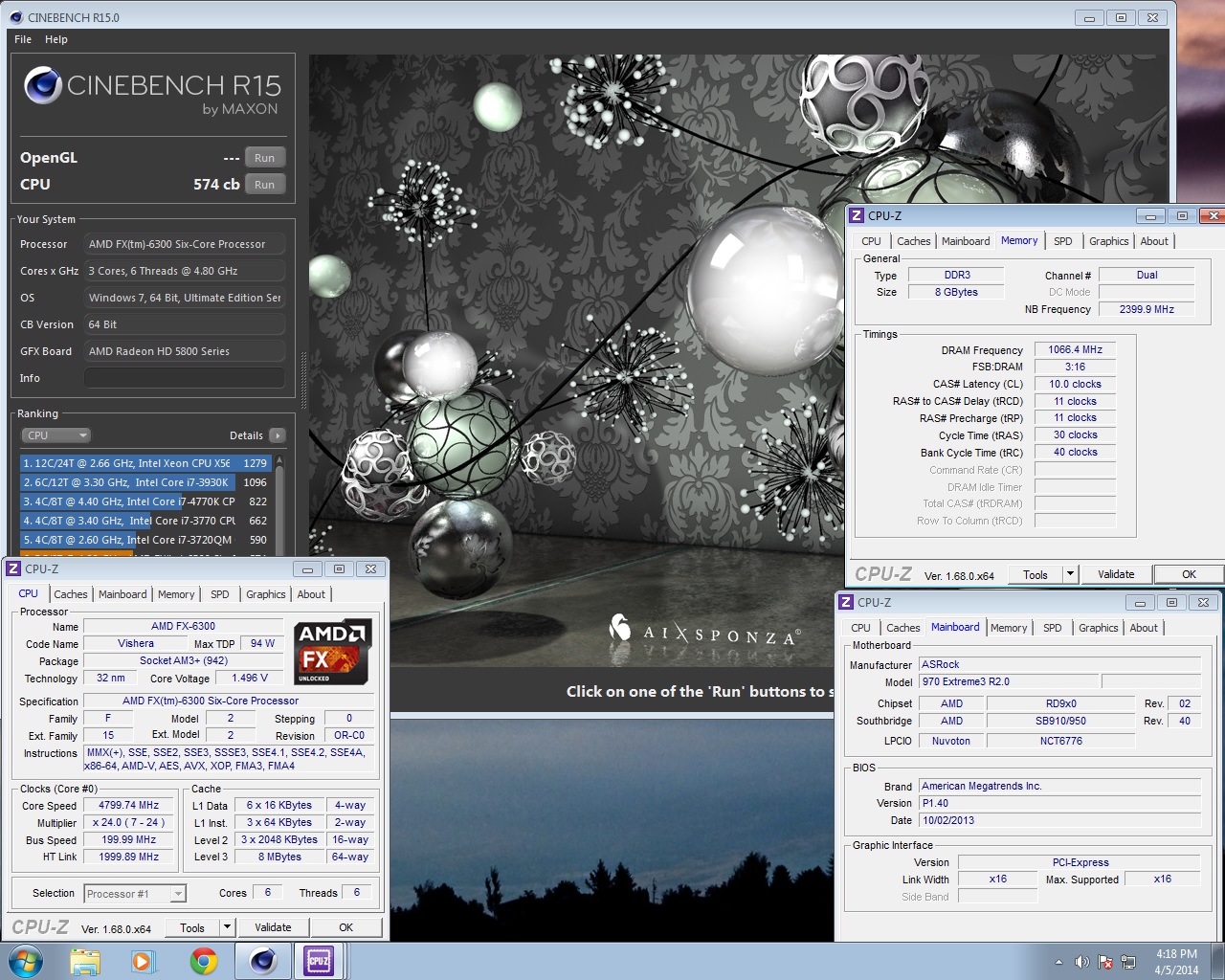Click the Action Center flag tray icon
The image size is (1225, 980).
point(1105,962)
